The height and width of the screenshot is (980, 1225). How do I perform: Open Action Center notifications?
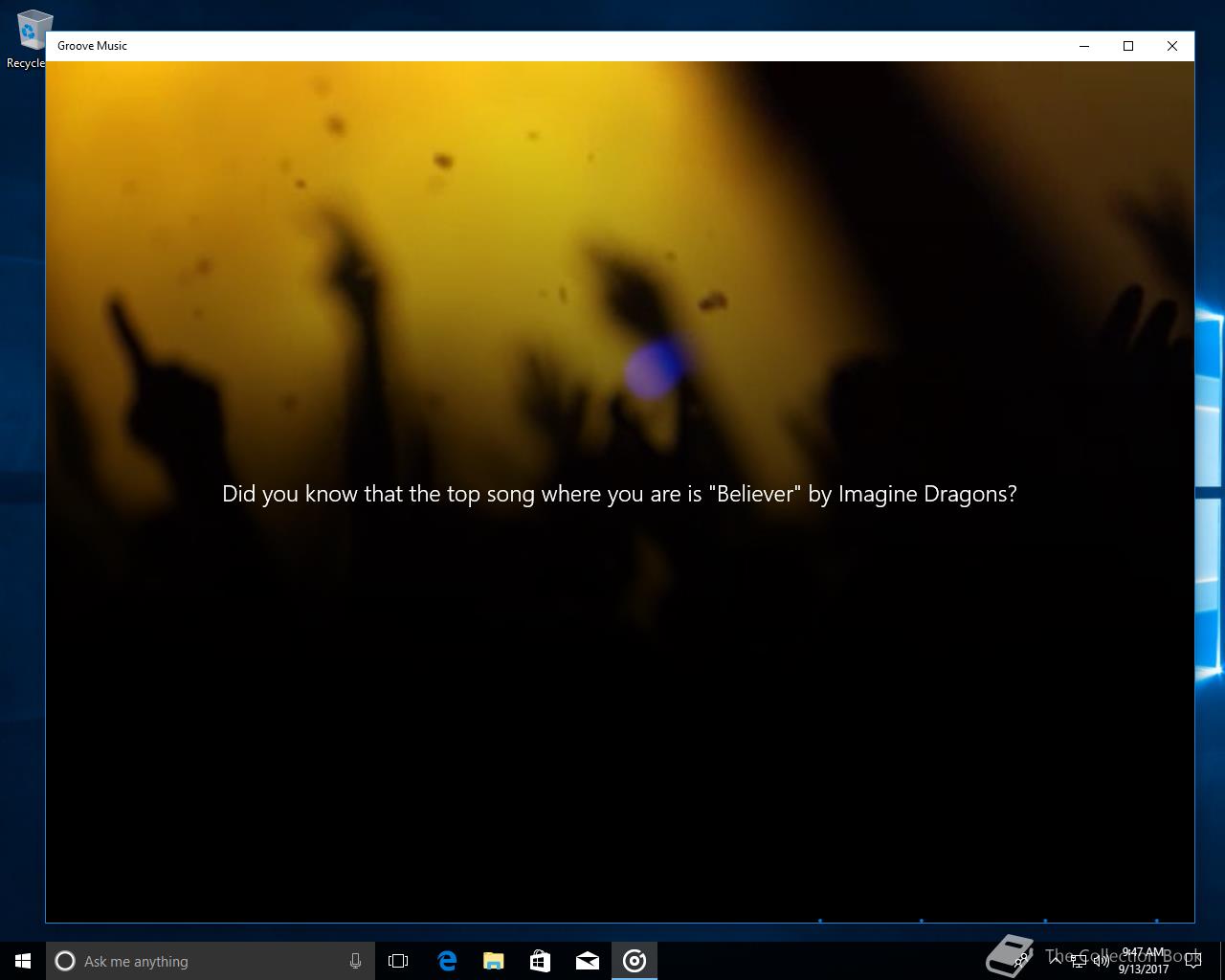pos(1192,961)
